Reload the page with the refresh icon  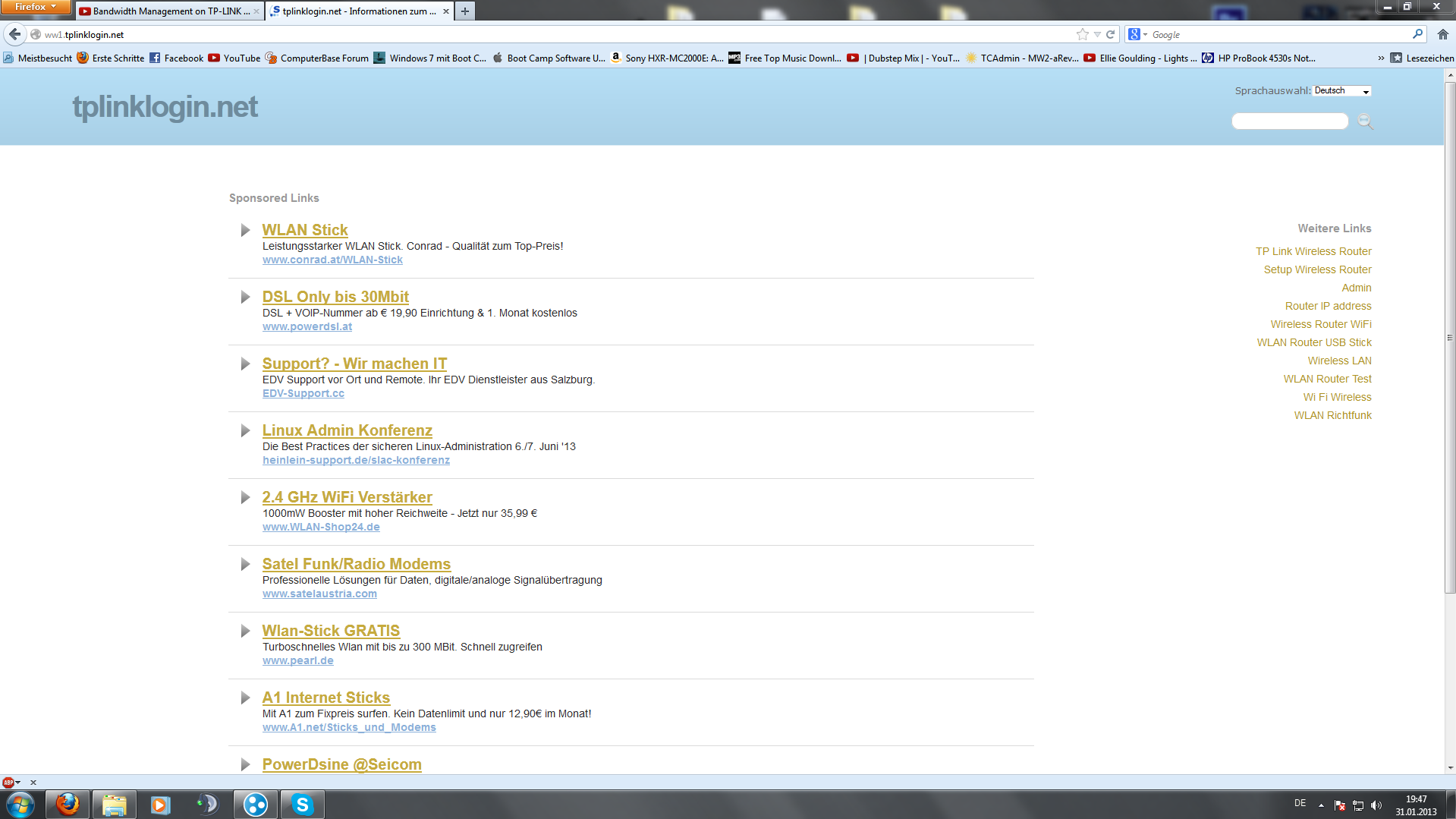[x=1110, y=34]
